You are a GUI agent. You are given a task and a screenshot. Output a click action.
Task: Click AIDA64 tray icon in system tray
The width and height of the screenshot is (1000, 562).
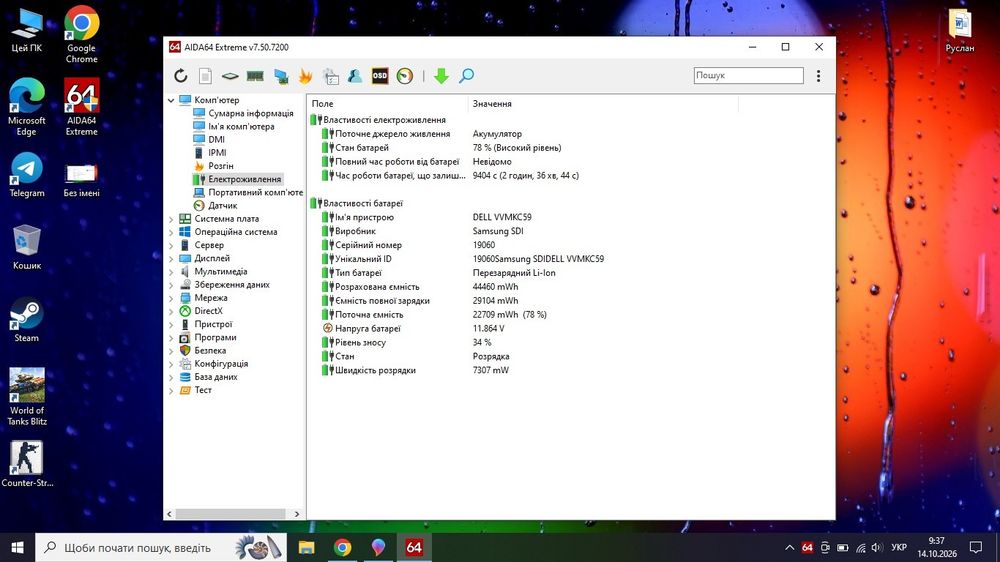(x=807, y=547)
